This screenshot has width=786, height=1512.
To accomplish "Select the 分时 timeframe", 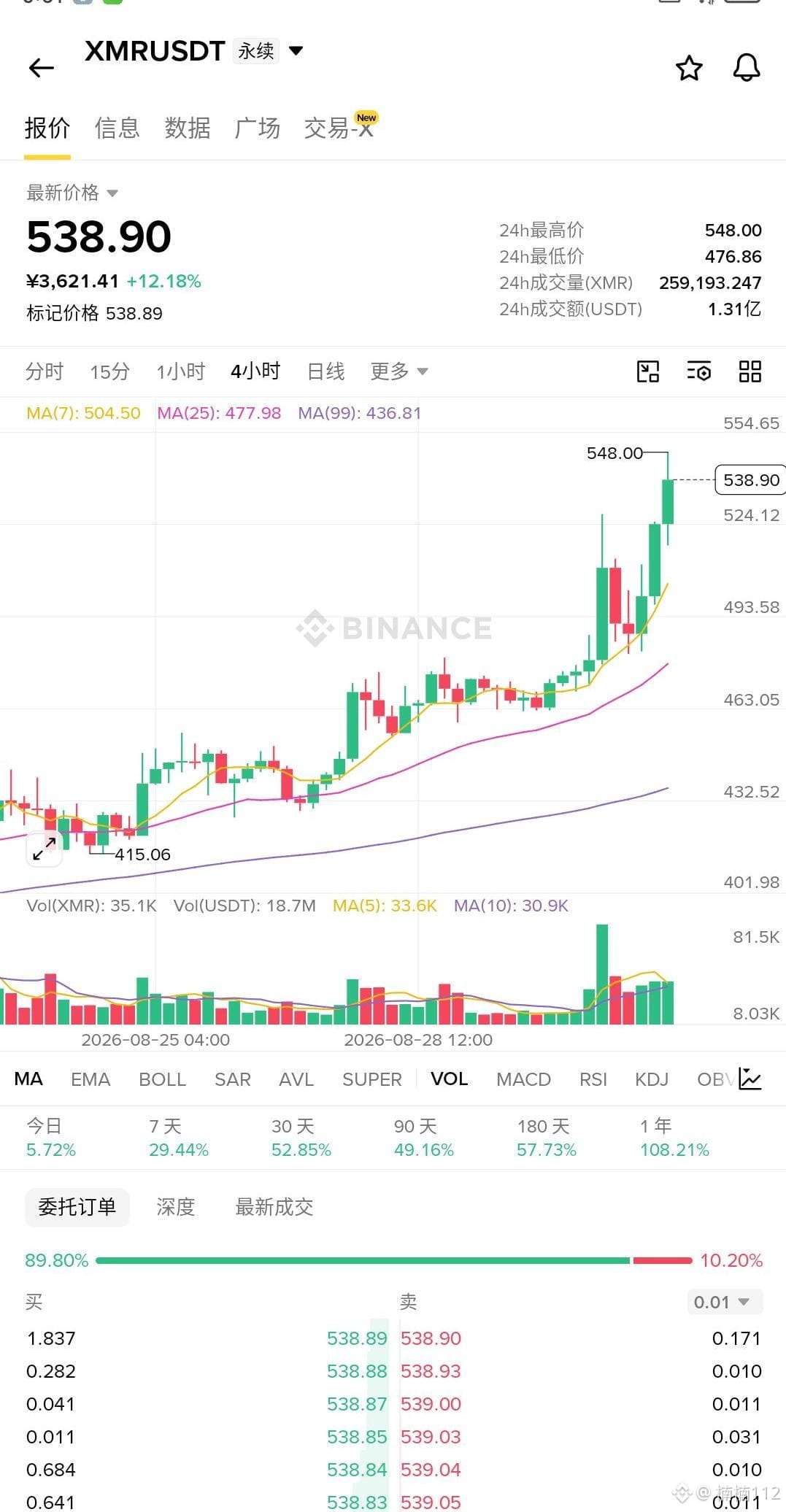I will pyautogui.click(x=45, y=371).
